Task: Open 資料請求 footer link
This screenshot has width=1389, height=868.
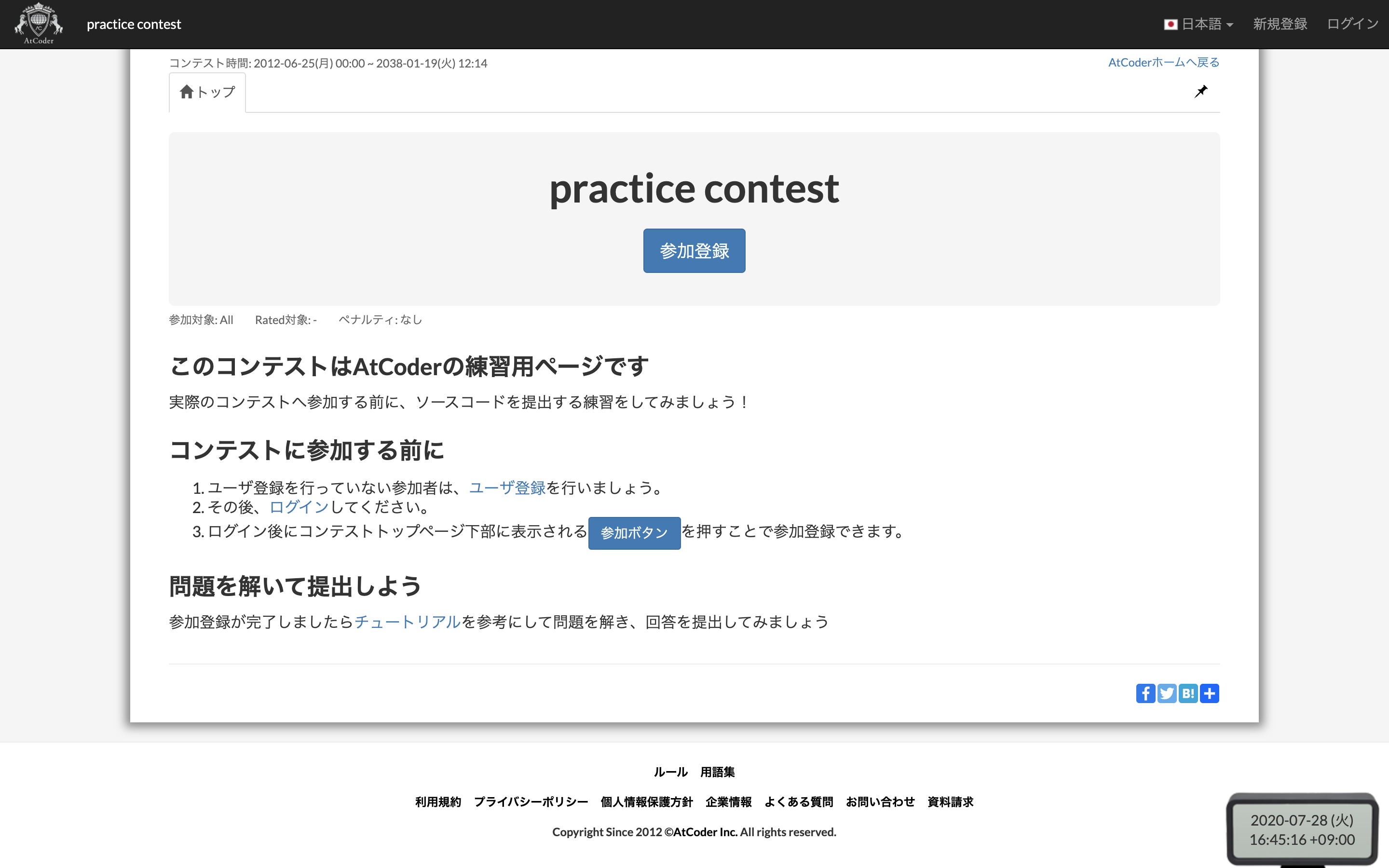Action: coord(951,802)
